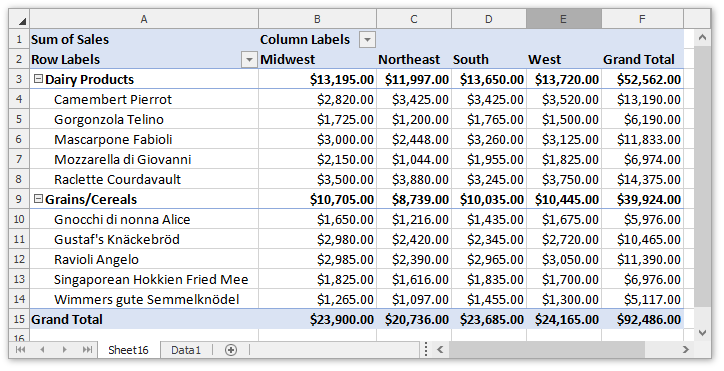Select Grand Total column header cell
Viewport: 724px width, 371px height.
642,60
